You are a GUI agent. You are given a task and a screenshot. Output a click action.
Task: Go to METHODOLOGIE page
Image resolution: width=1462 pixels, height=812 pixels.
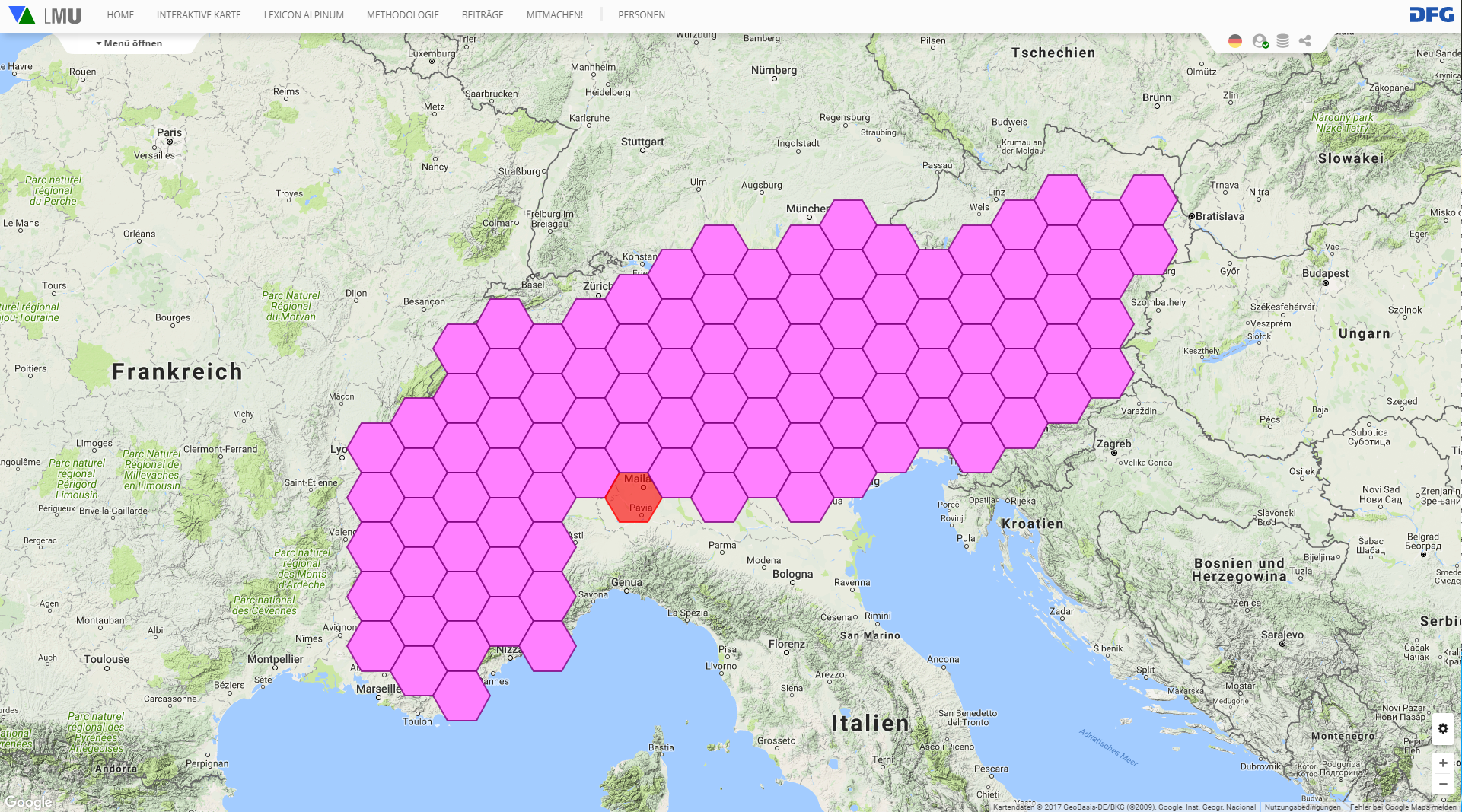(x=403, y=15)
